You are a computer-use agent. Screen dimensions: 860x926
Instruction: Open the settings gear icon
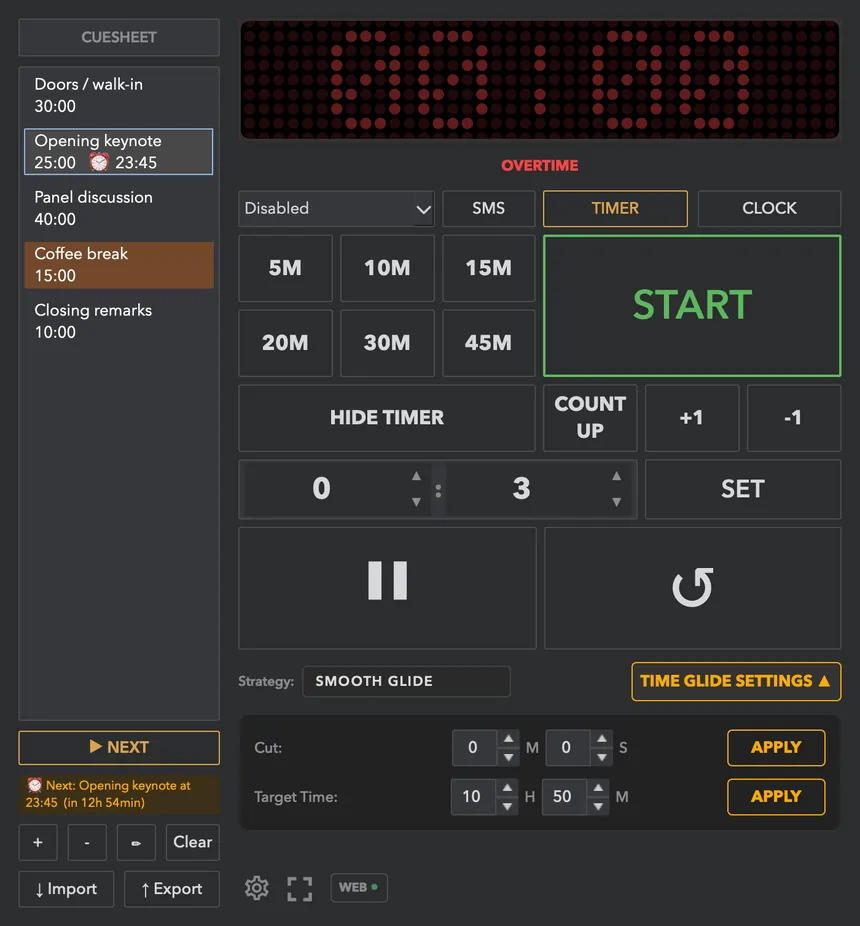(256, 888)
